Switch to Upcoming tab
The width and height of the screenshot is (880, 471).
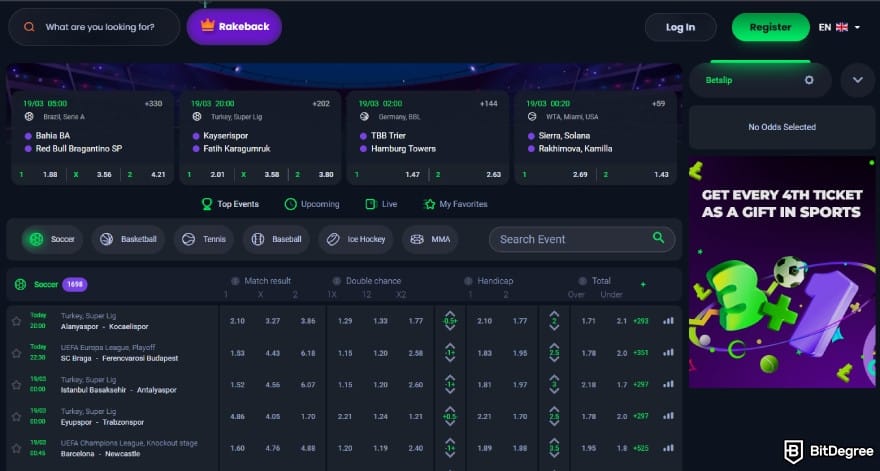pyautogui.click(x=312, y=204)
